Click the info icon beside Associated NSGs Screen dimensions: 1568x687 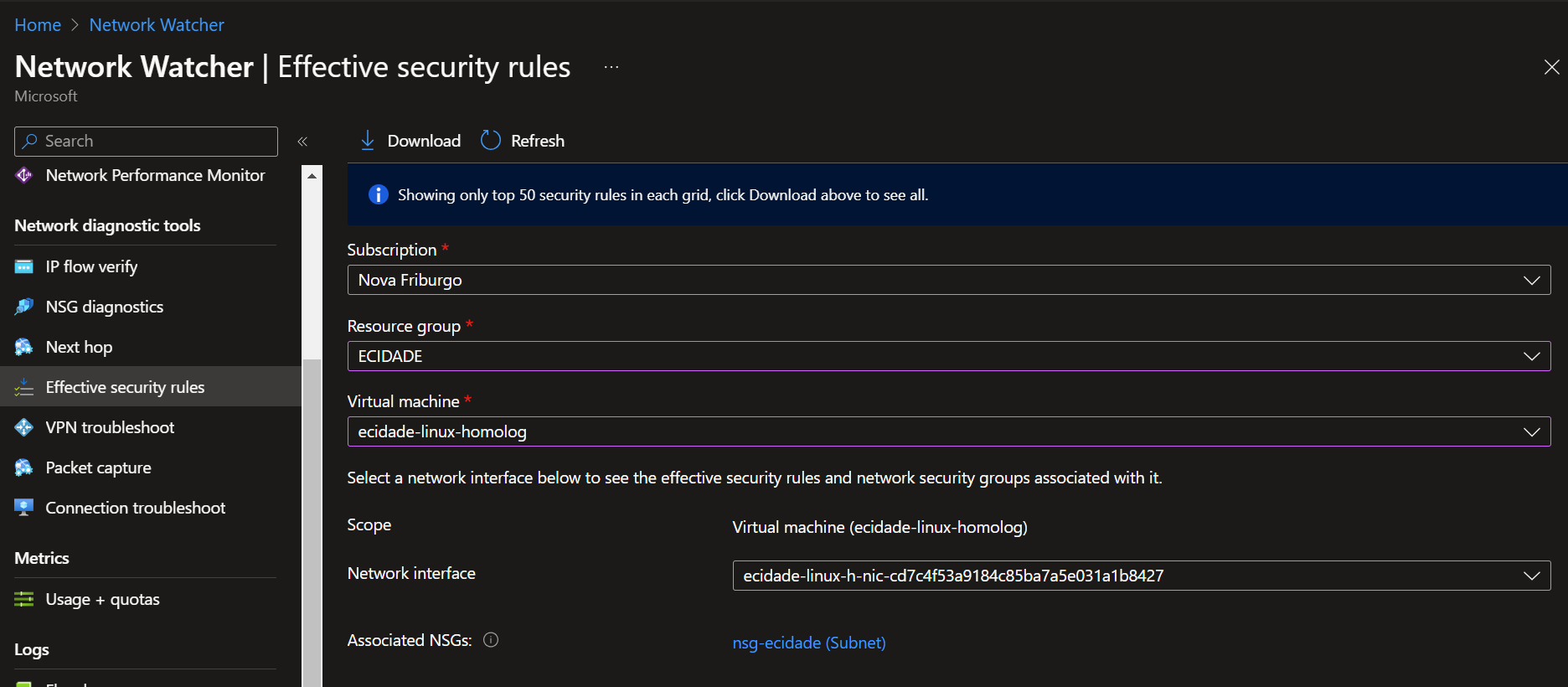[491, 640]
